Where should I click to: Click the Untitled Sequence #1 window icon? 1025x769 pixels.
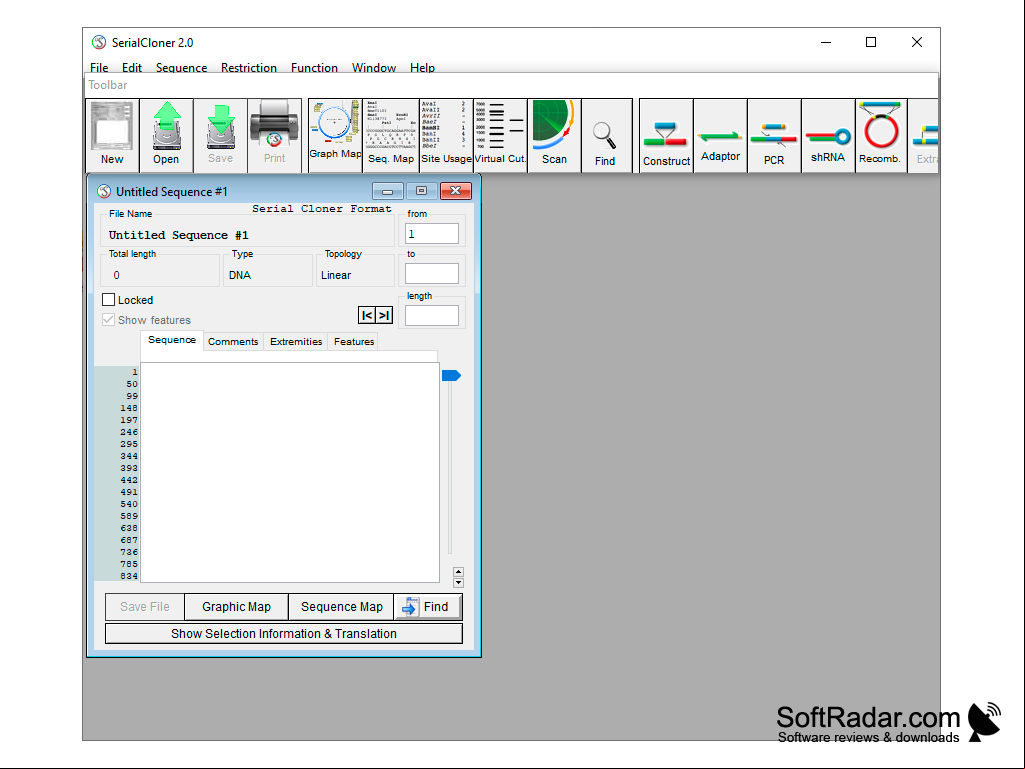[x=104, y=192]
